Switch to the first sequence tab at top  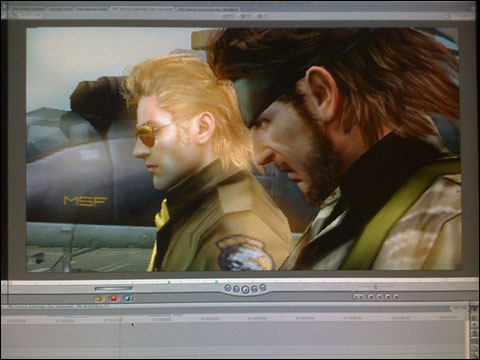[28, 9]
